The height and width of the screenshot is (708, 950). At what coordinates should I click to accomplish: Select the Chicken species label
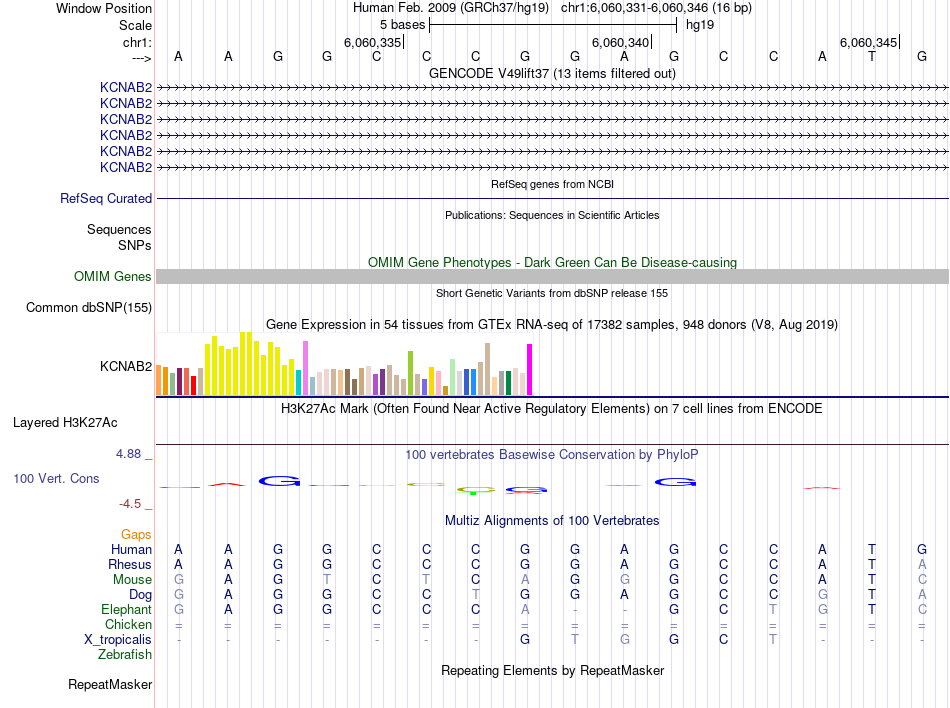[x=128, y=624]
